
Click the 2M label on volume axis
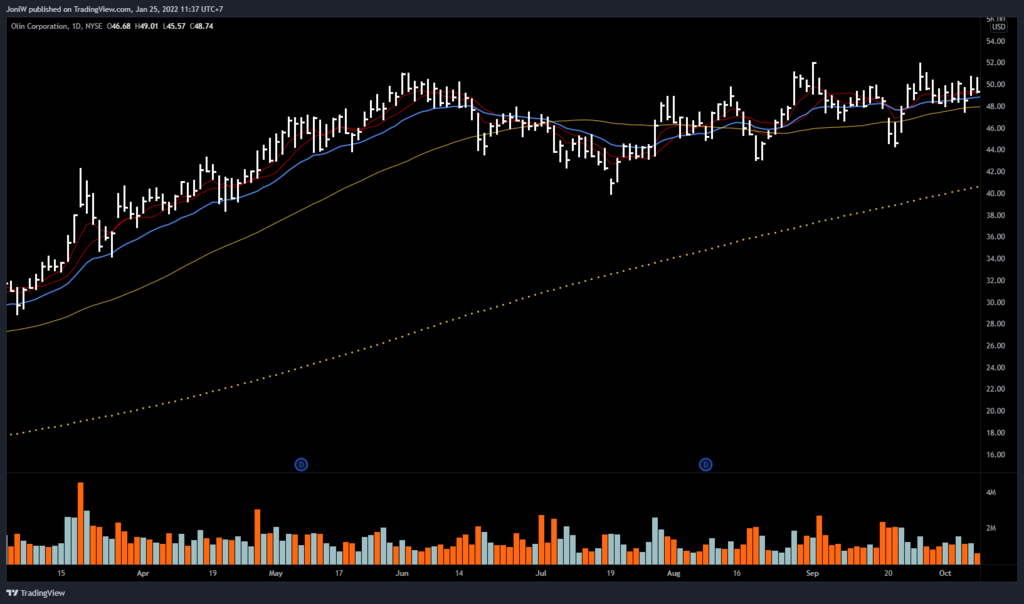point(993,528)
